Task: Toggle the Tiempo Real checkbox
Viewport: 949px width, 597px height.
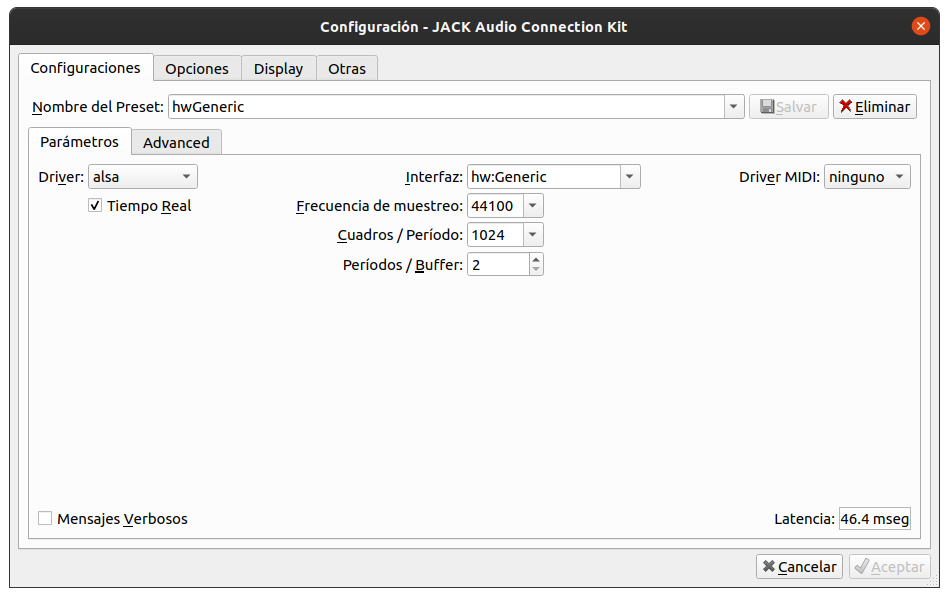Action: click(x=95, y=206)
